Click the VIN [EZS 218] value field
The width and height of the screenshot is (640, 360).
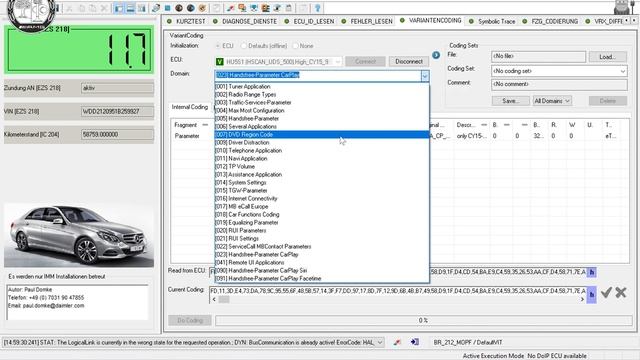(x=117, y=111)
